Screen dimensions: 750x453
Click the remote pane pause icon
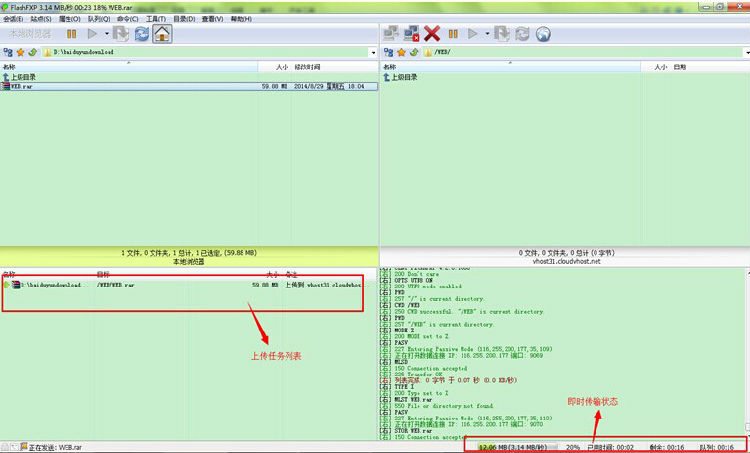point(452,33)
